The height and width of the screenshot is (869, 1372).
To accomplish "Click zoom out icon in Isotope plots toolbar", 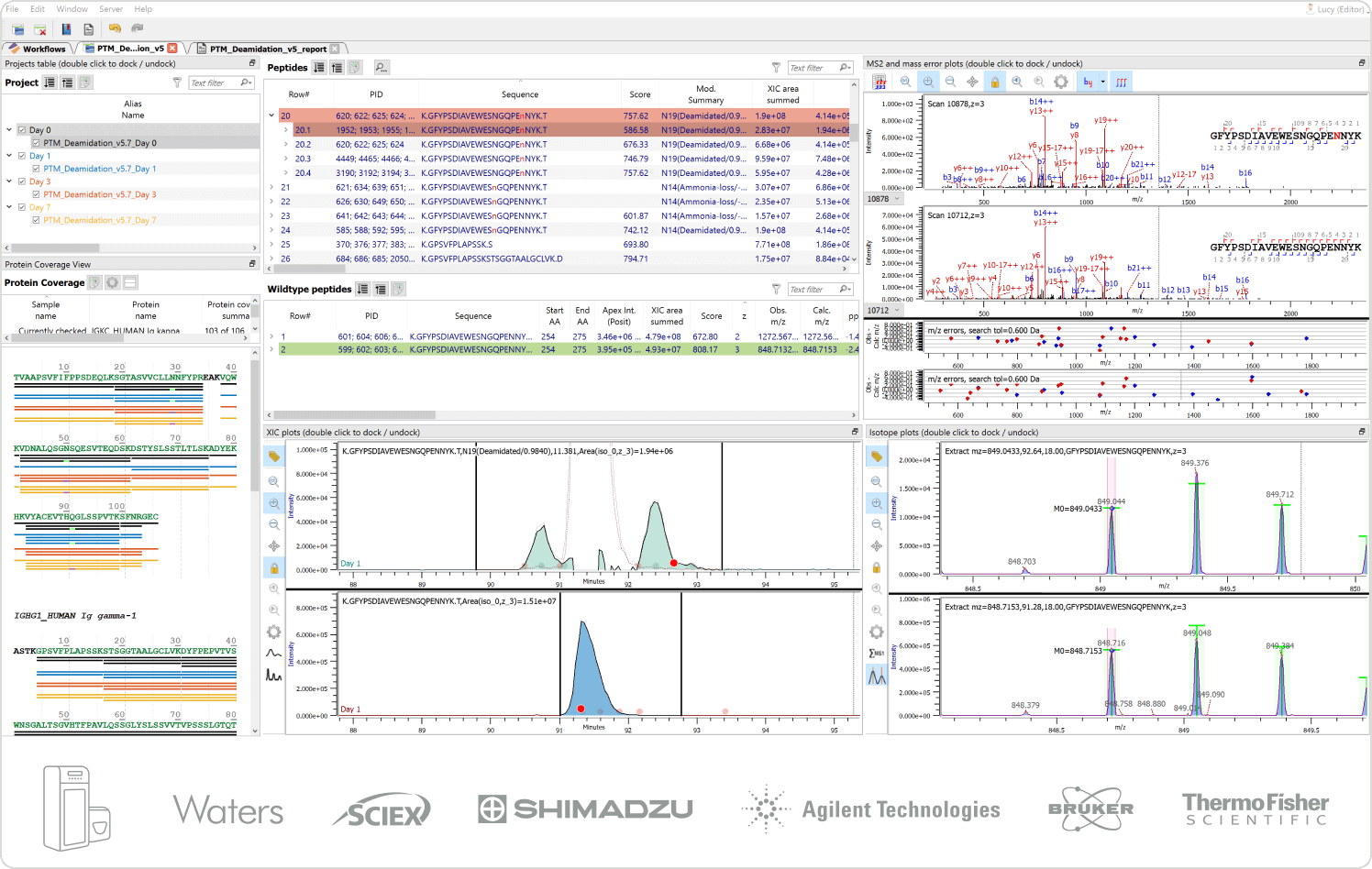I will [x=876, y=524].
